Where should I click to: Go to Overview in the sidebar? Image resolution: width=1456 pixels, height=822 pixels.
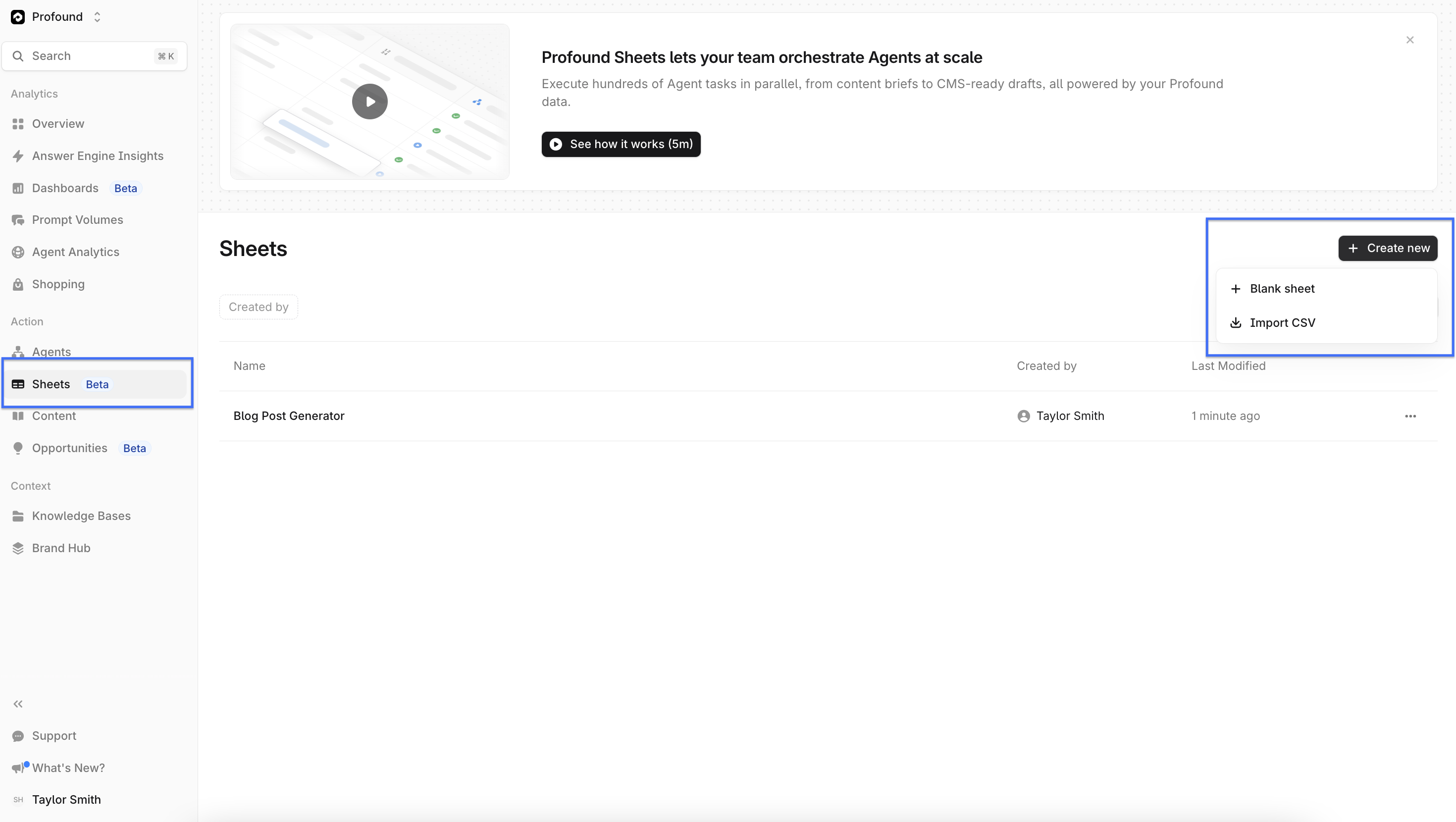(x=58, y=124)
